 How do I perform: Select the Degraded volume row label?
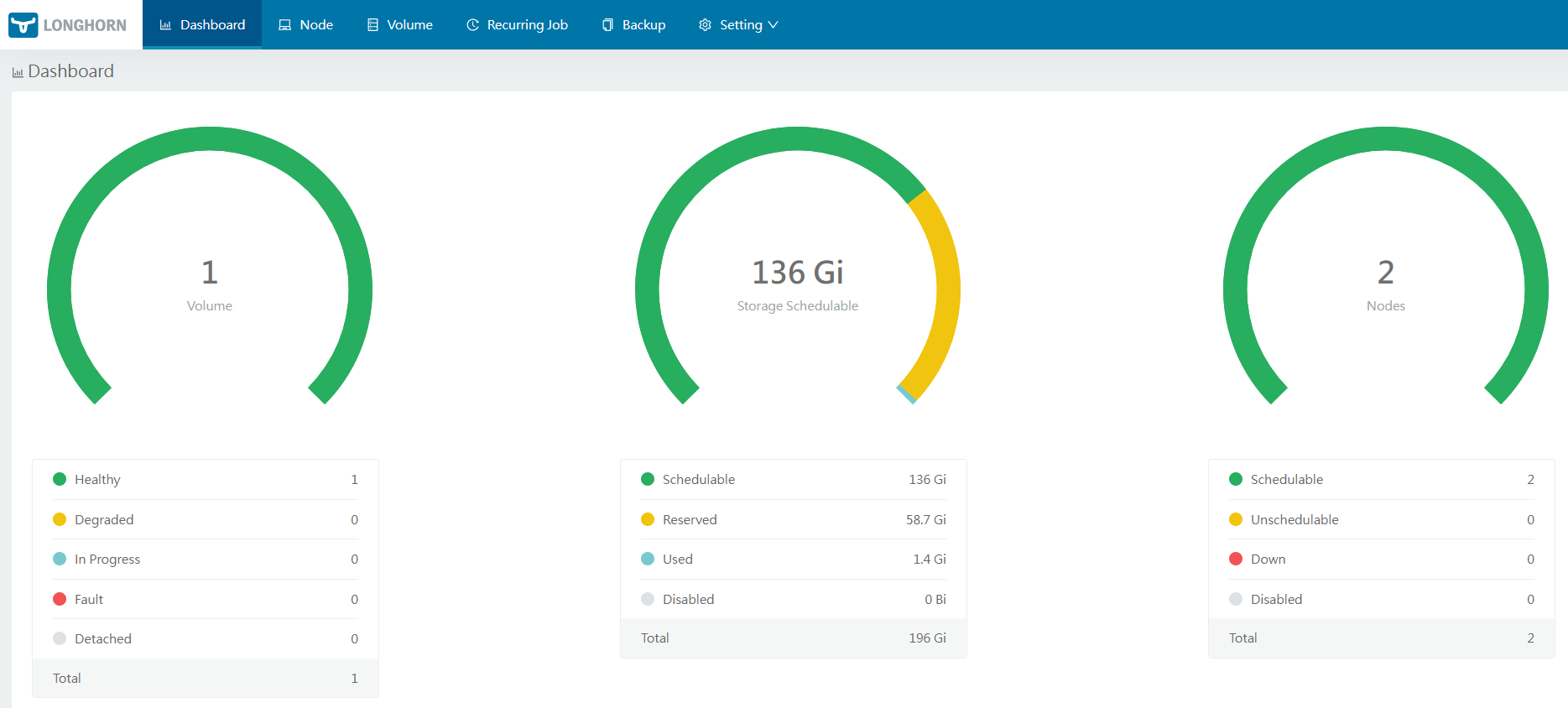(x=104, y=519)
